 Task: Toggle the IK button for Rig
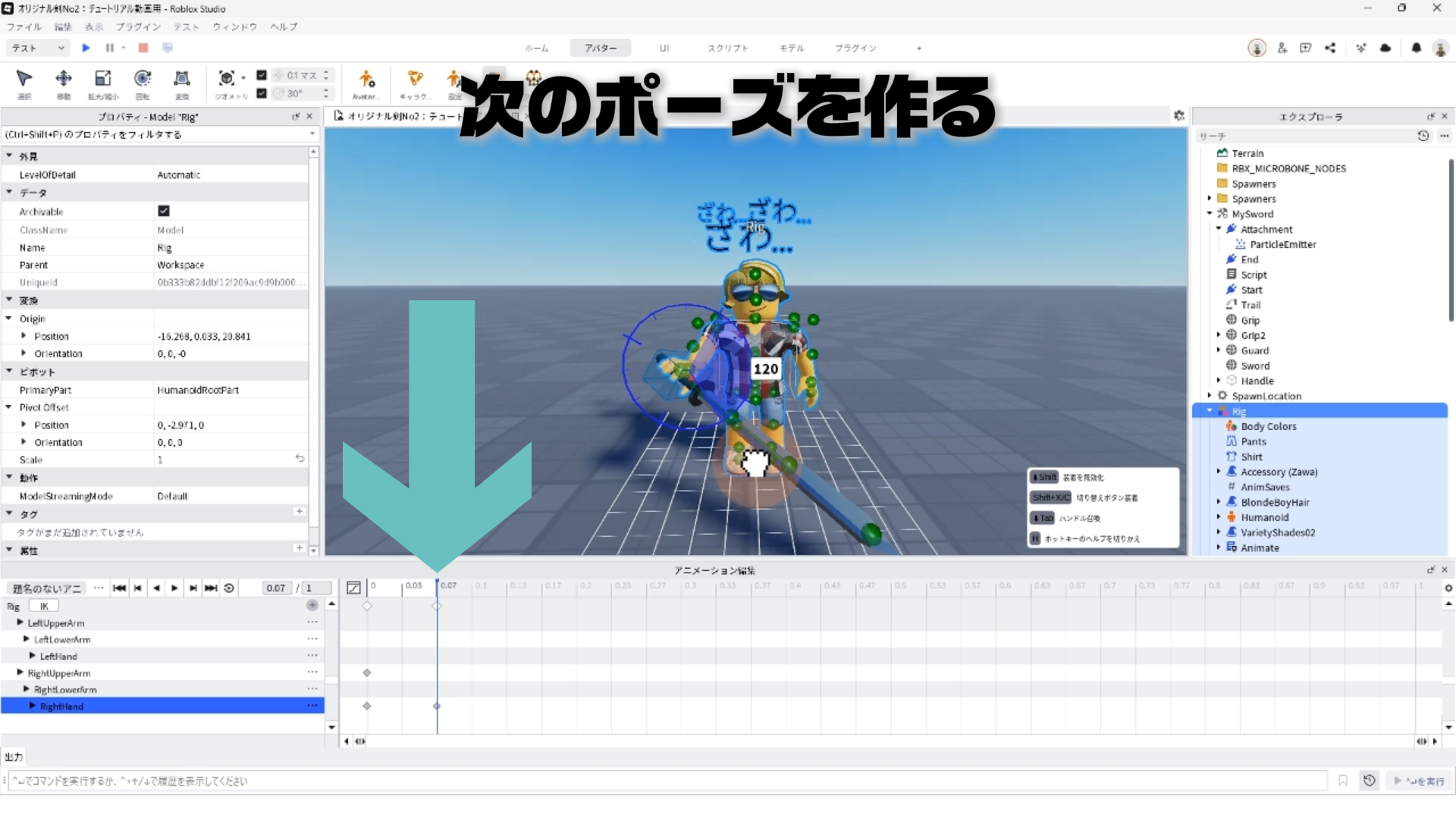pos(44,606)
